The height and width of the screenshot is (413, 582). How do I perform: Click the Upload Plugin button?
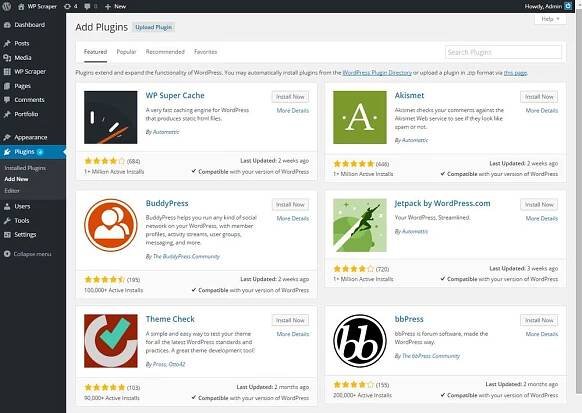click(154, 27)
